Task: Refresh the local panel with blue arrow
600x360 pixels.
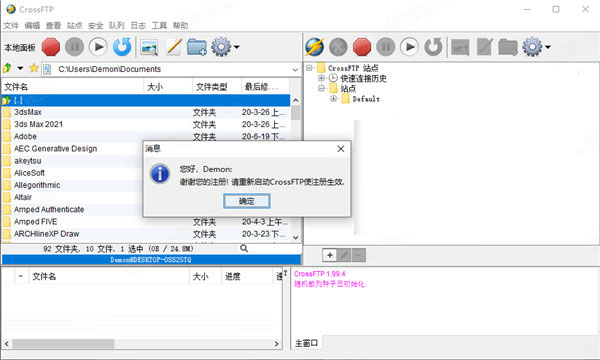Action: click(122, 47)
